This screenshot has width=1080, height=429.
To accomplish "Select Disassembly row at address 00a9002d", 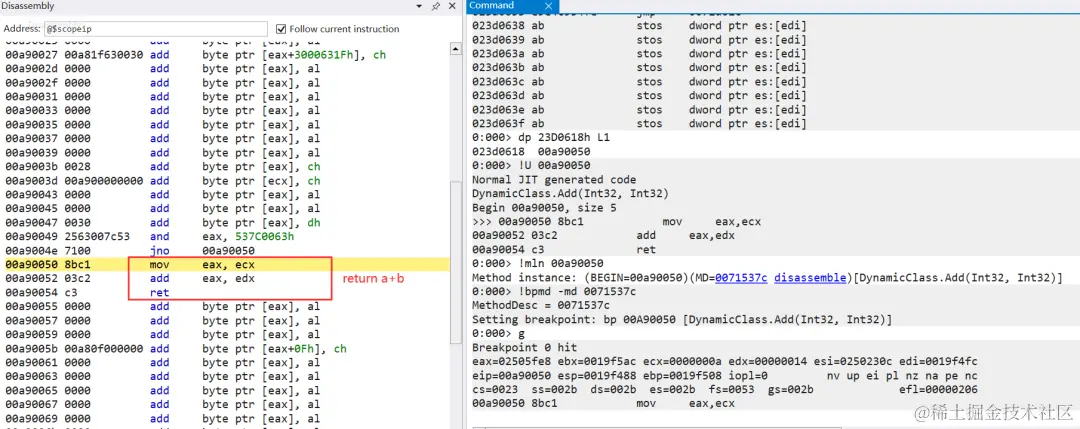I will tap(227, 69).
